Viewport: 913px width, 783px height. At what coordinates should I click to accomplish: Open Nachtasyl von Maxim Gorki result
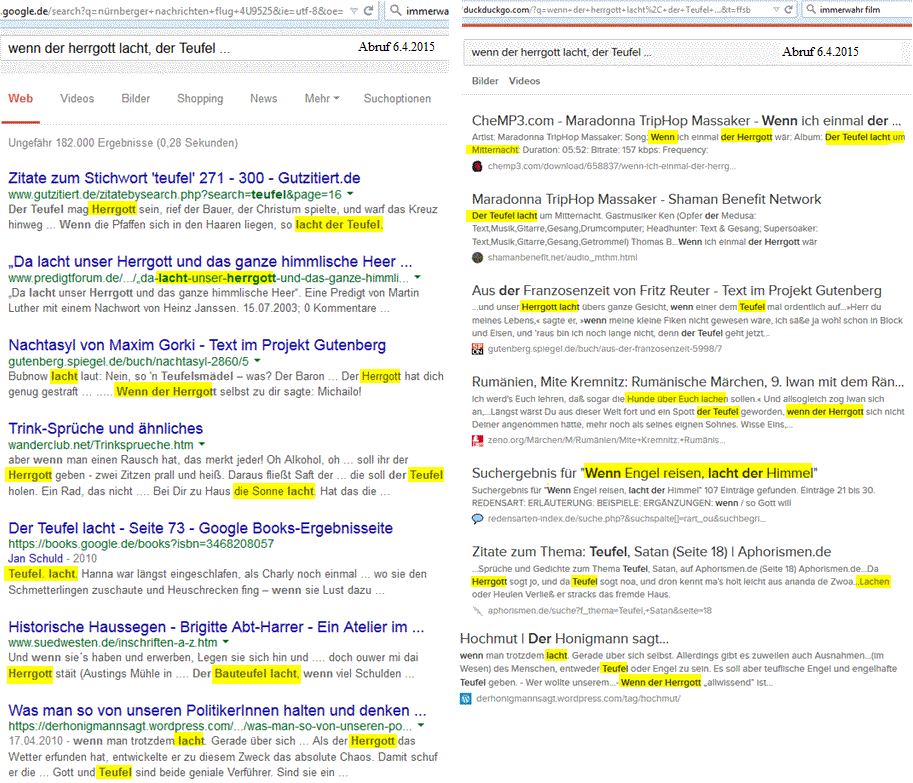[197, 345]
